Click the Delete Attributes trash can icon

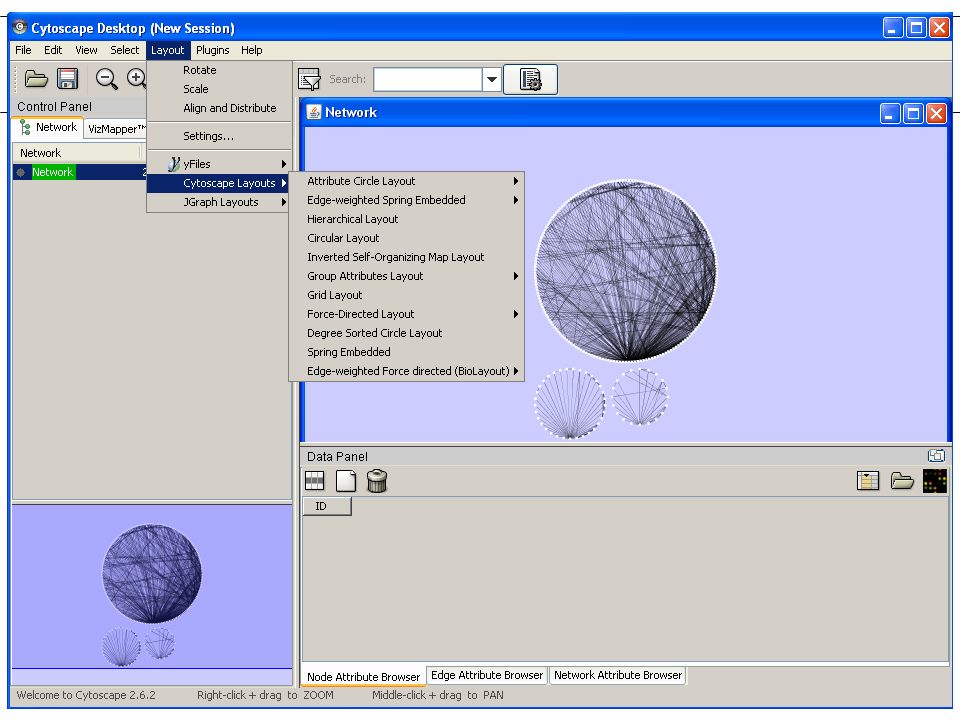[x=377, y=481]
